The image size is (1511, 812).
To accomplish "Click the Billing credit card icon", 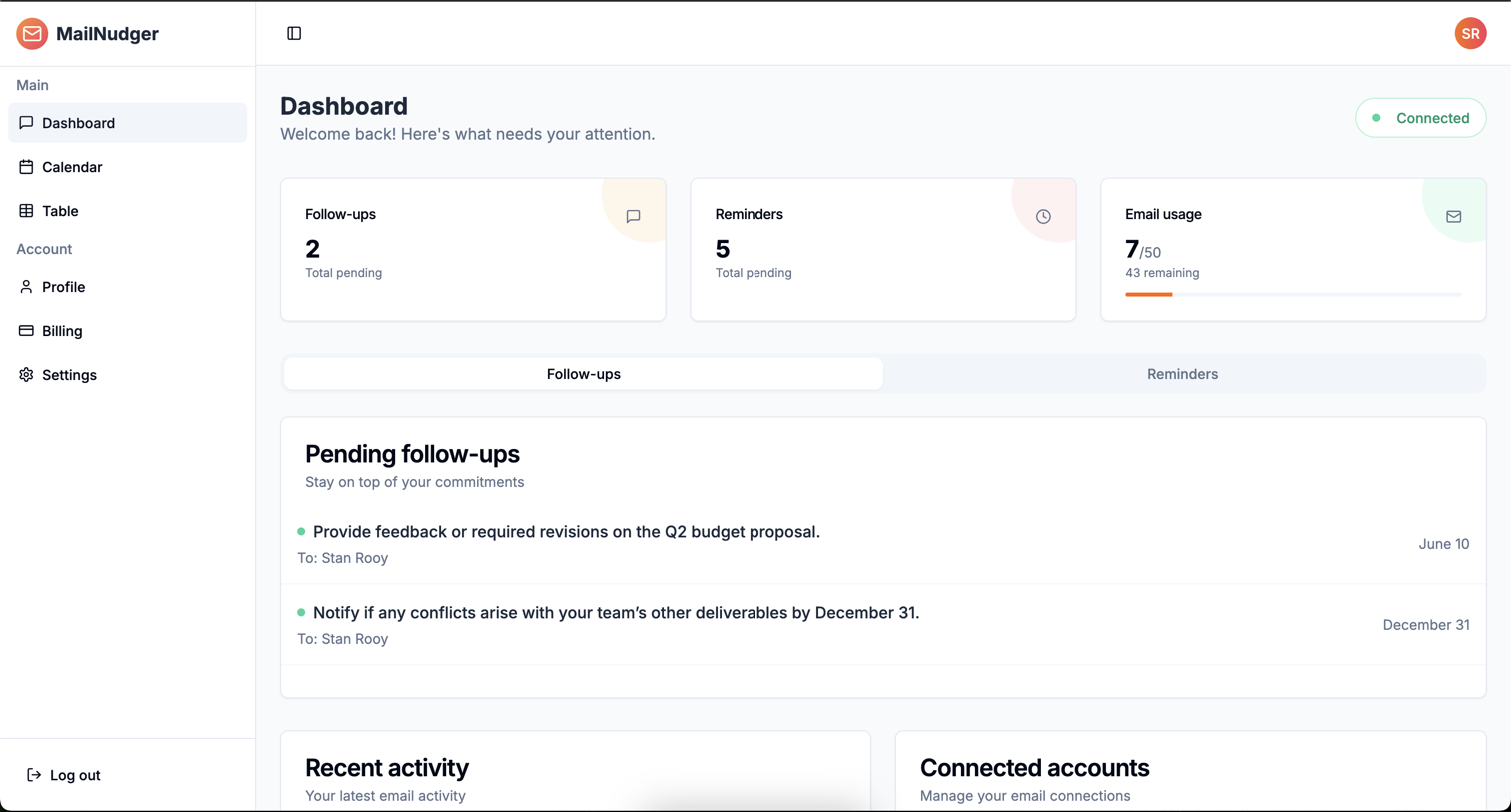I will click(x=26, y=331).
